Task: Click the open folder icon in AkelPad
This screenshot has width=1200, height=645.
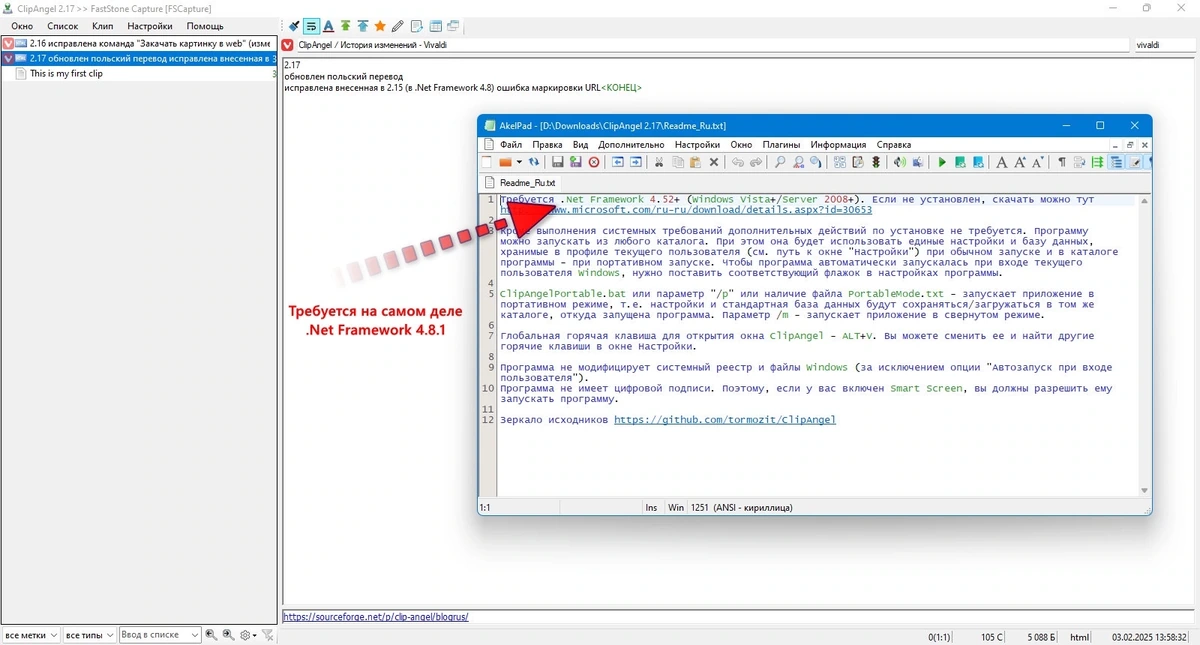Action: coord(505,162)
